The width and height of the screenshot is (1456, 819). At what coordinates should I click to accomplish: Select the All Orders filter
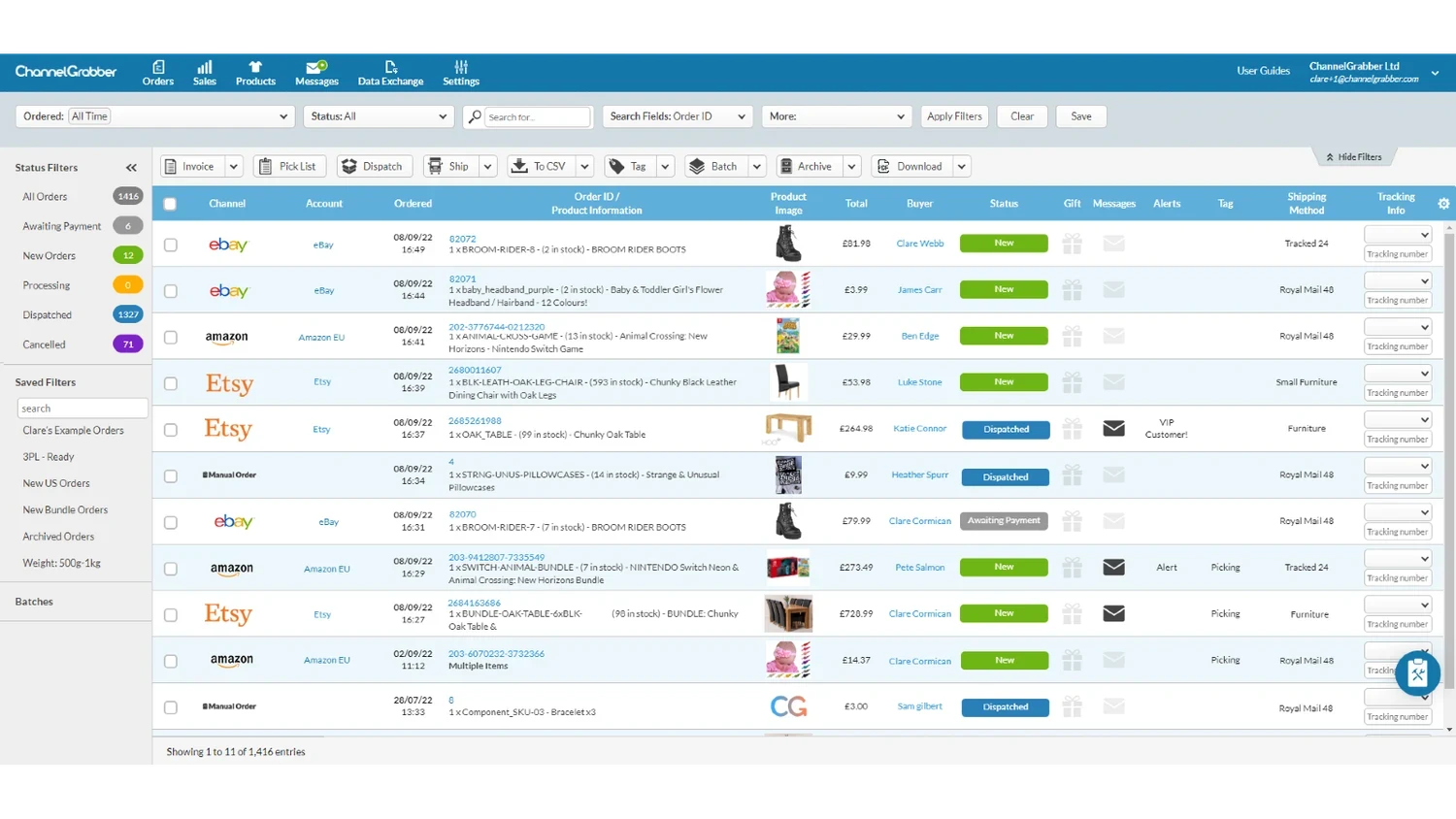46,196
